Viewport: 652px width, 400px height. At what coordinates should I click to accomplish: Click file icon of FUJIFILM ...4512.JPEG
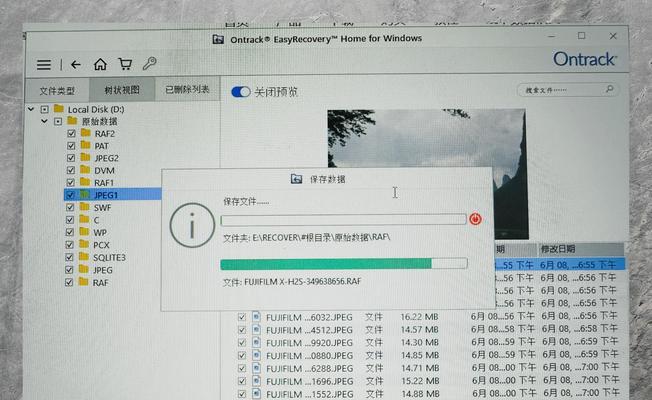pos(257,329)
